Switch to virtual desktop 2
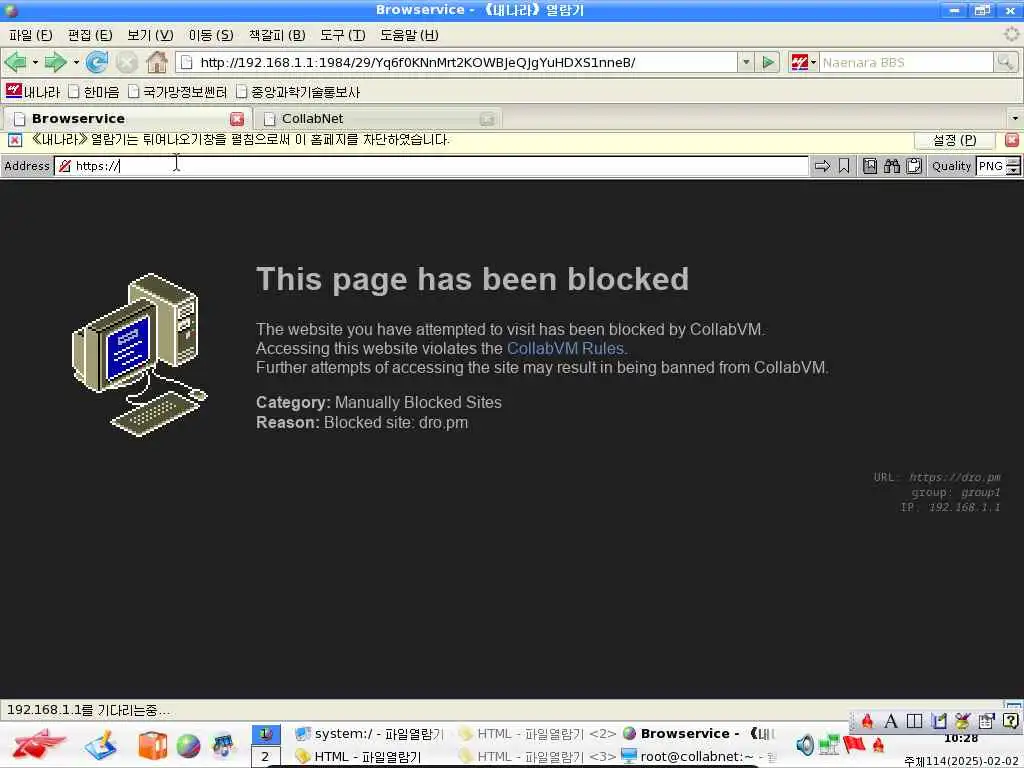 tap(266, 757)
